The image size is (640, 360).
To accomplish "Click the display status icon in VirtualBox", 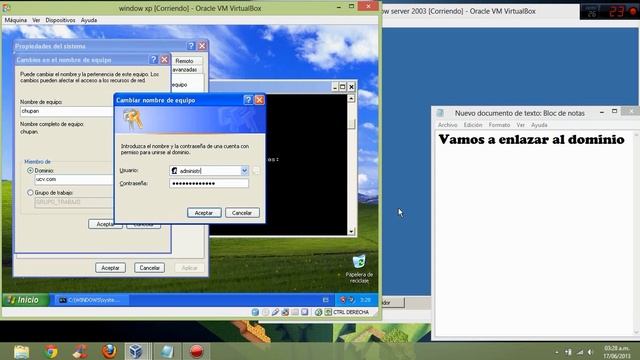I will [304, 312].
